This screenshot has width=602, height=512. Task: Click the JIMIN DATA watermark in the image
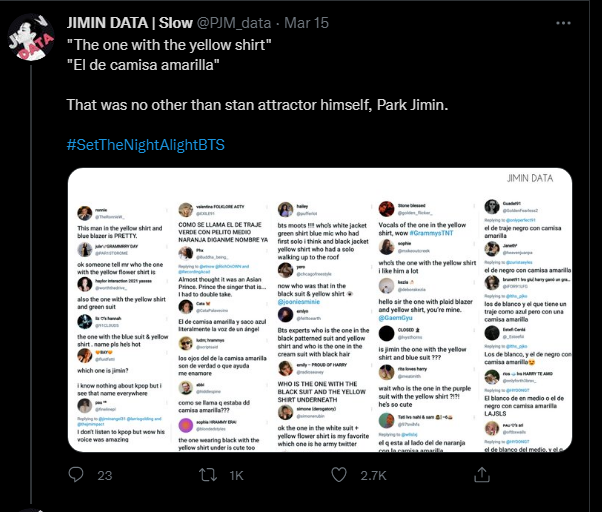point(530,178)
